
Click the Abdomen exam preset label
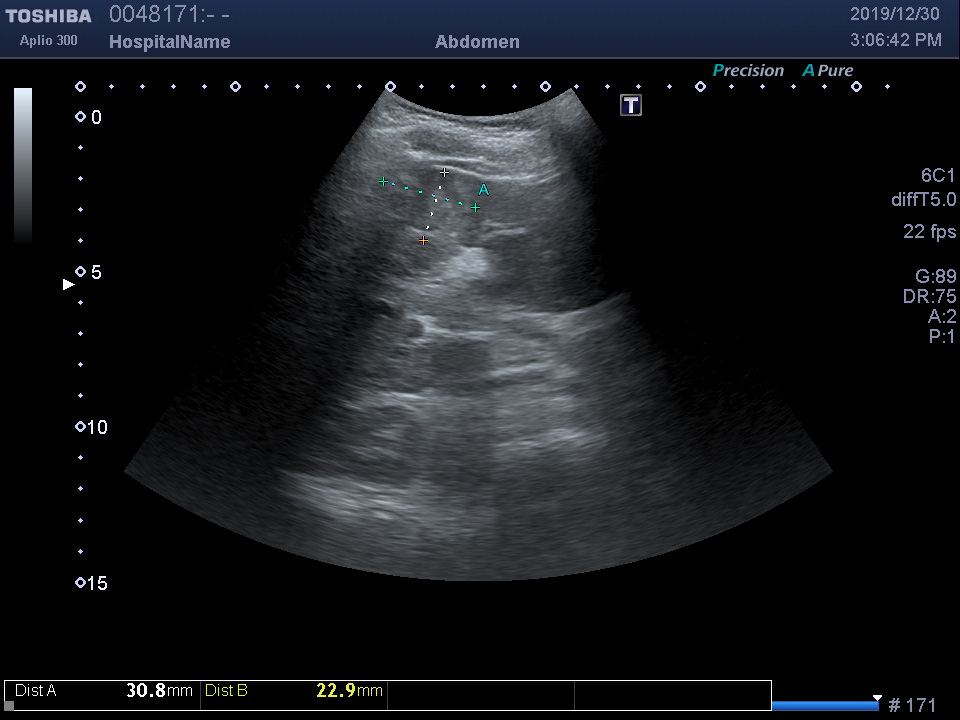coord(477,42)
